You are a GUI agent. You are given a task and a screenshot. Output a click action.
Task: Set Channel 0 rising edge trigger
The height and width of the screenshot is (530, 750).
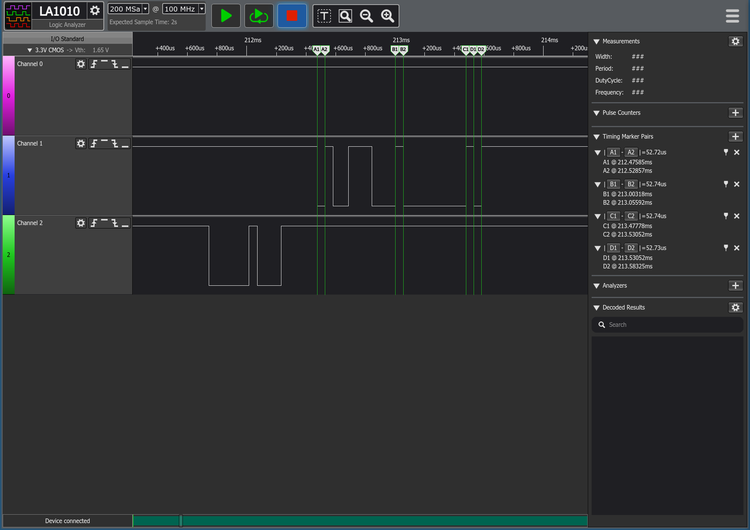94,64
